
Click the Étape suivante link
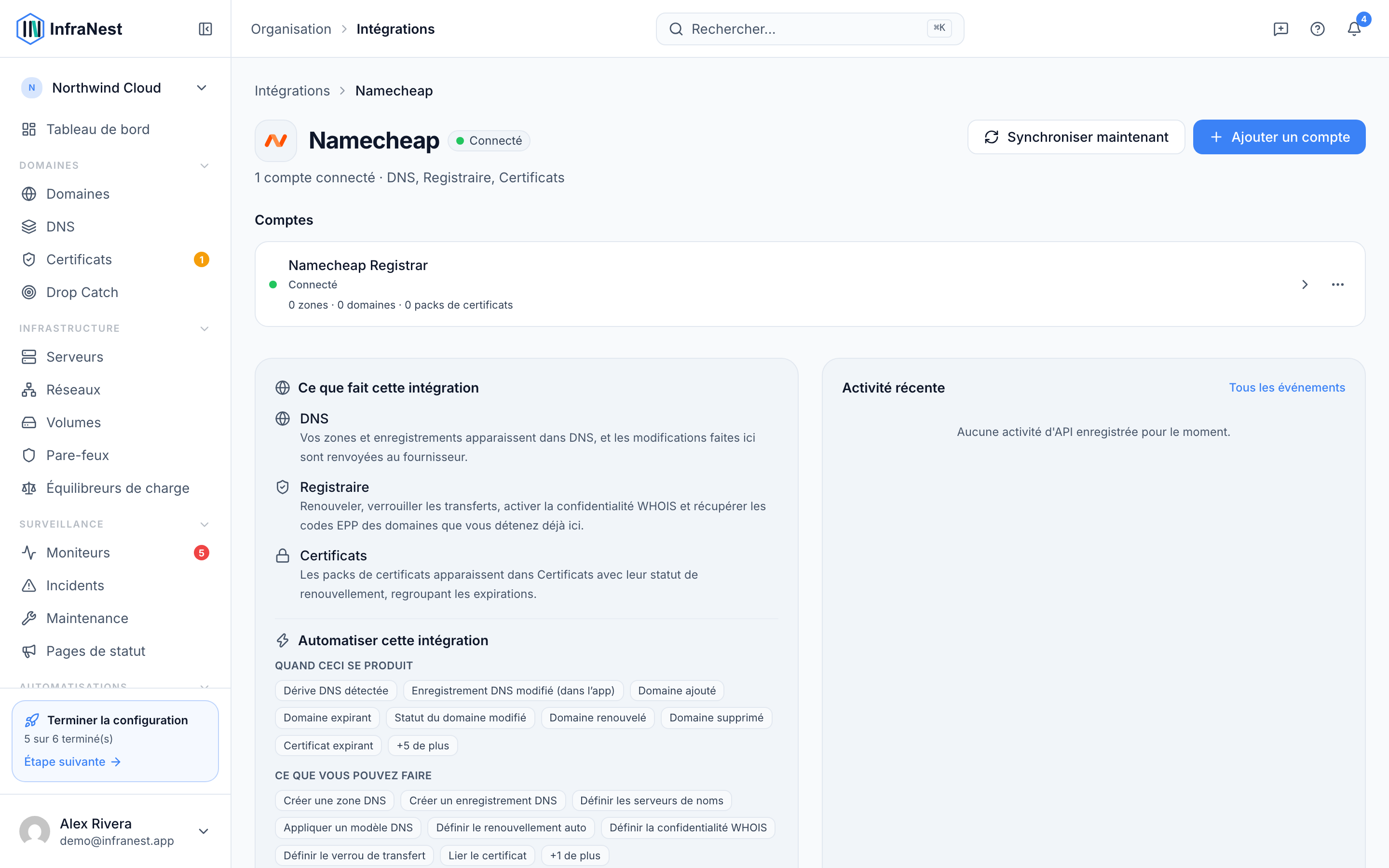point(72,762)
